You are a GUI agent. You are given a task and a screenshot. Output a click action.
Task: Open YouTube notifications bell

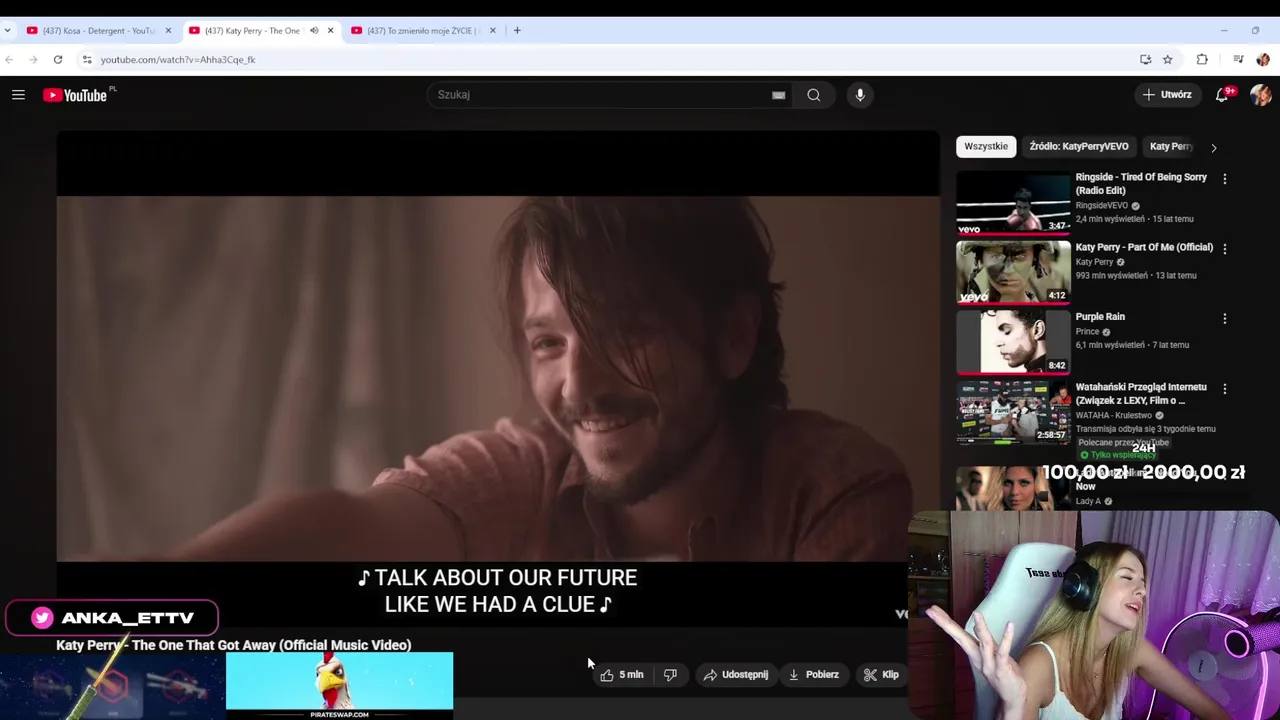1222,95
